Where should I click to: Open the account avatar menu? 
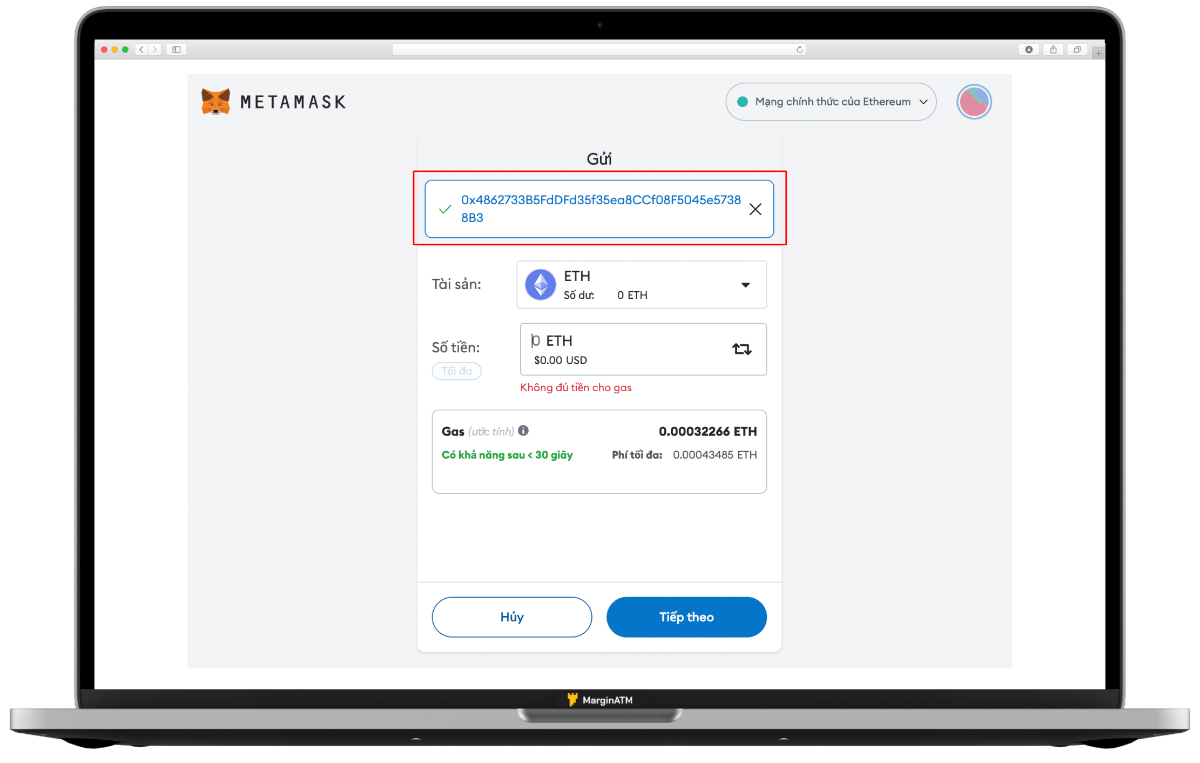click(974, 102)
